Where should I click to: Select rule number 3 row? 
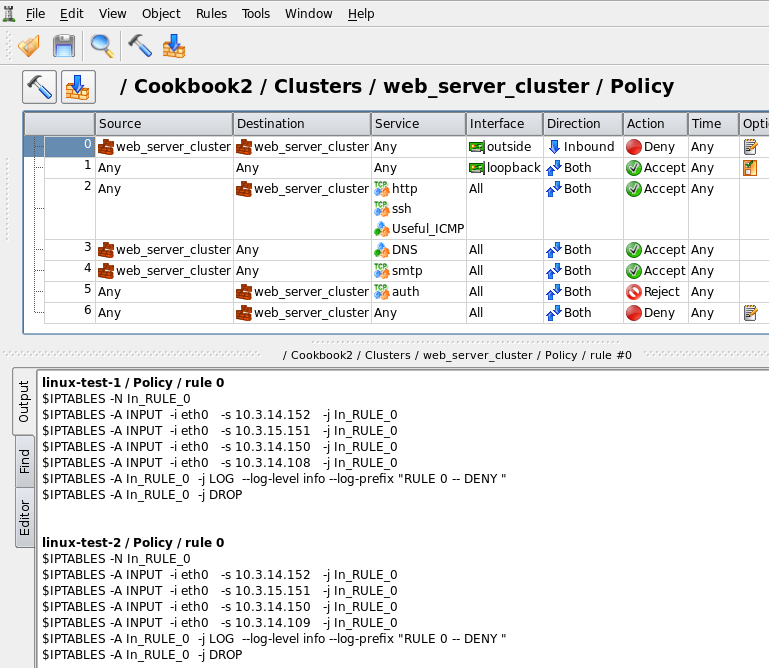point(69,250)
